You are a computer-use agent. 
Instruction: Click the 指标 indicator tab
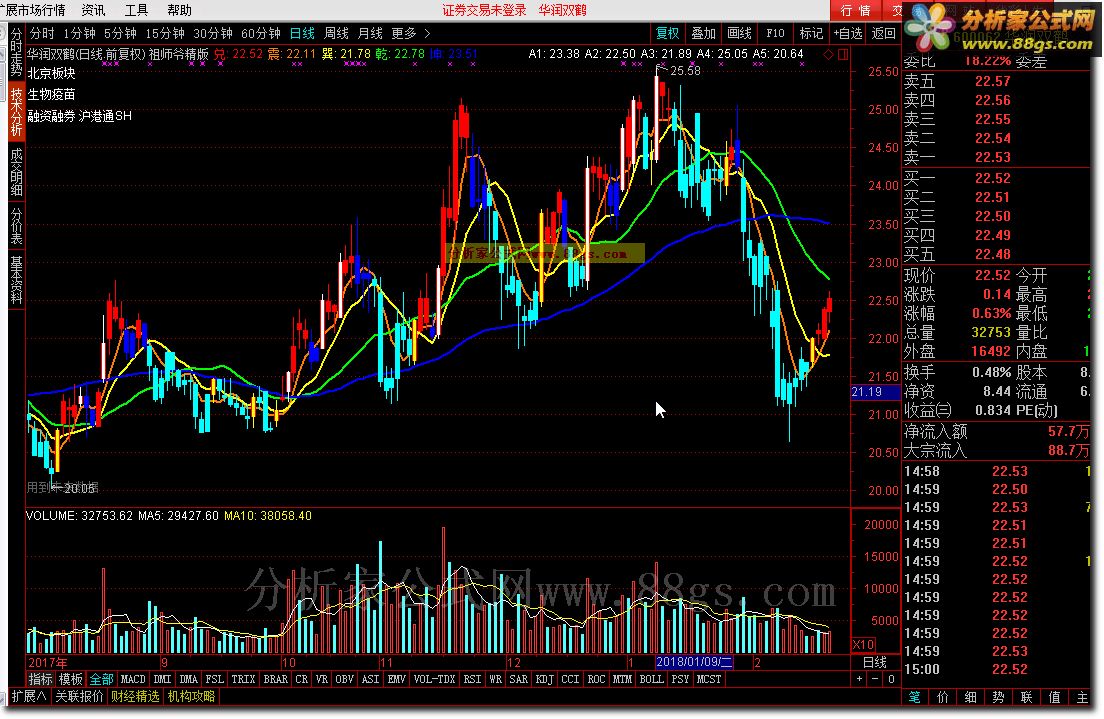click(40, 679)
